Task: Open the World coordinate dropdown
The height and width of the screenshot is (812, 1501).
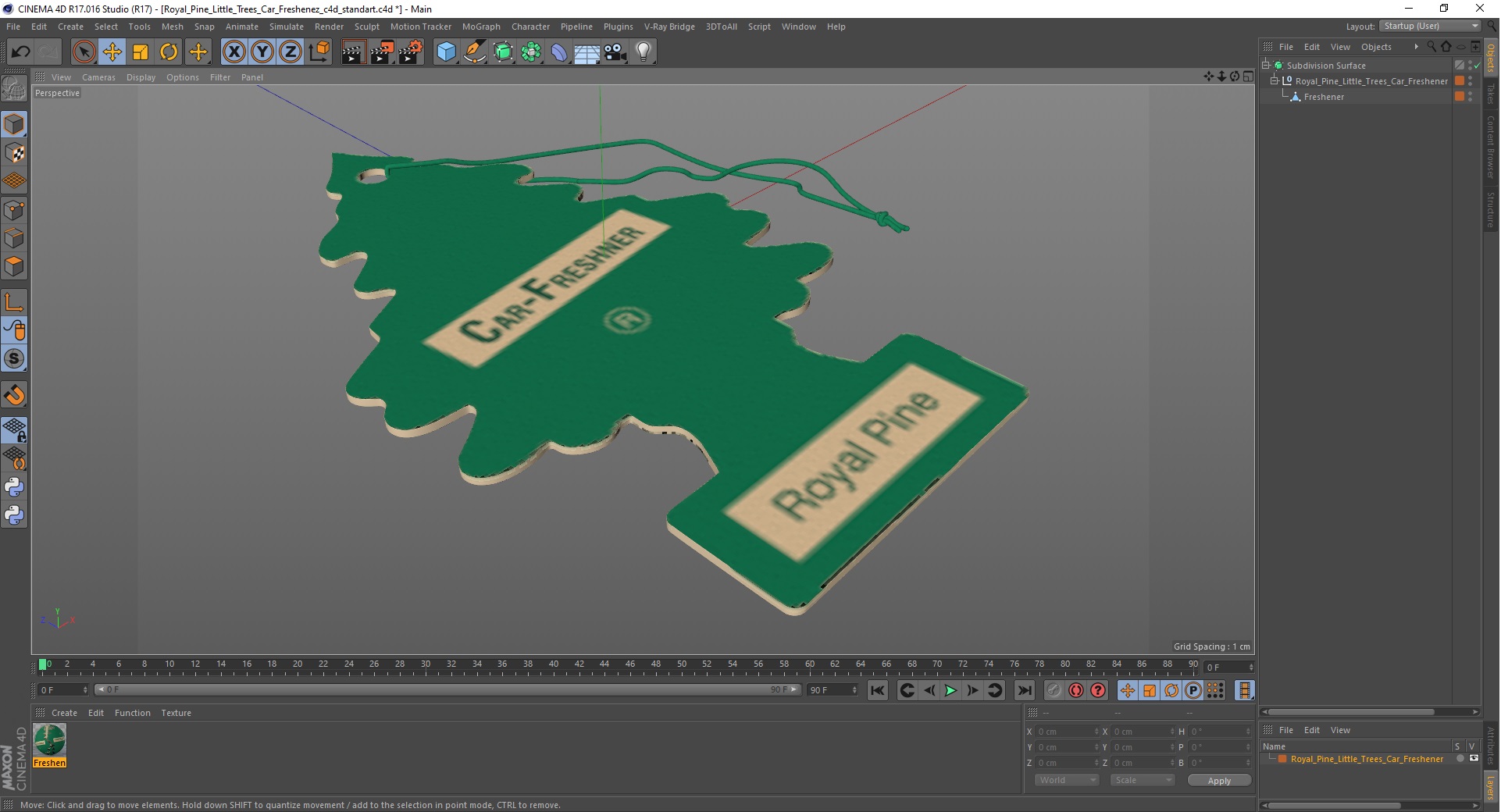Action: tap(1067, 780)
